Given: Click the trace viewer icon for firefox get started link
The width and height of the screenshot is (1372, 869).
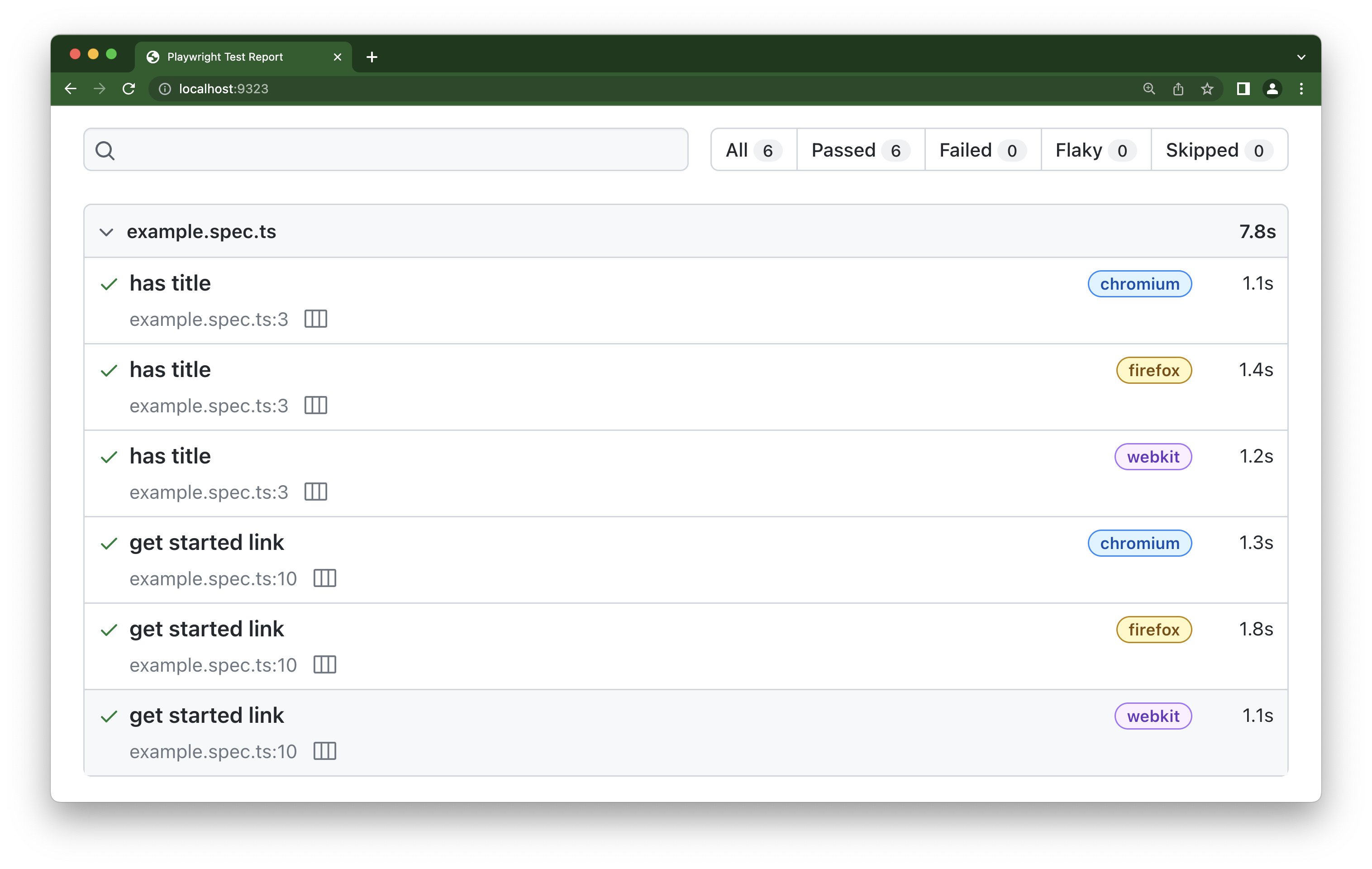Looking at the screenshot, I should point(325,665).
